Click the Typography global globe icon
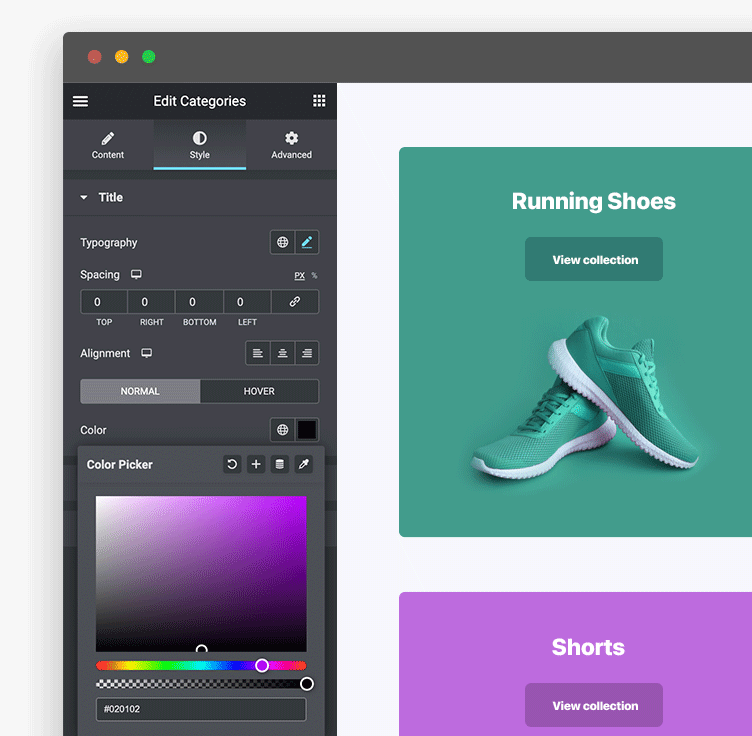 [x=283, y=242]
